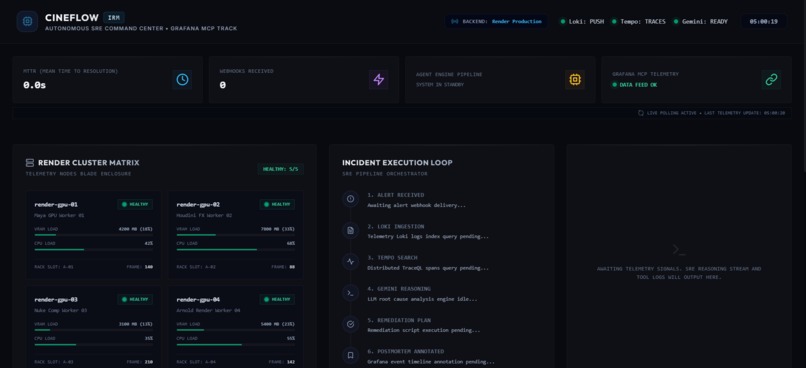Click the live polling refresh icon
Screen dimensions: 806x368
coord(640,113)
